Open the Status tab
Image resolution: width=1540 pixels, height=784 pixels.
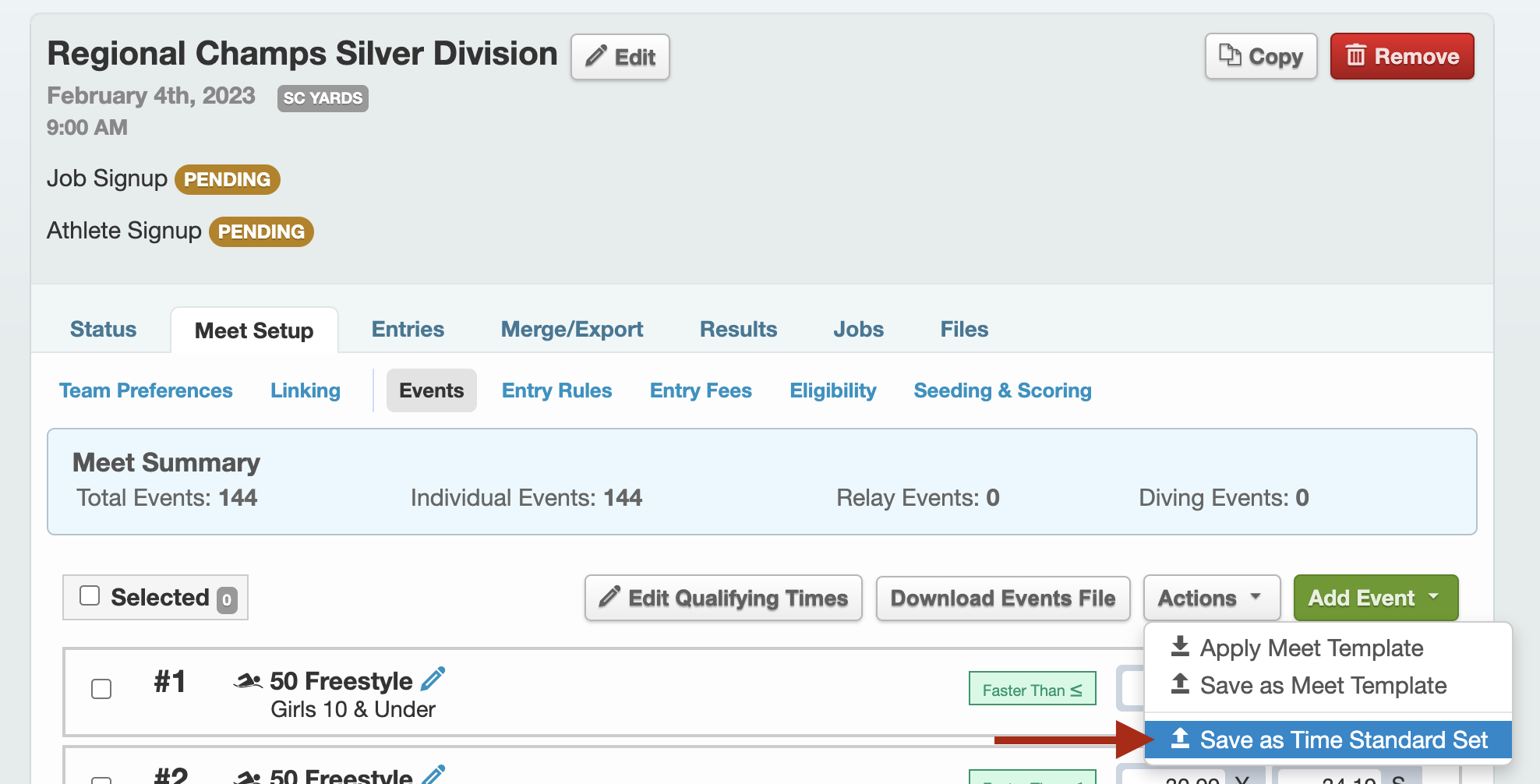coord(103,329)
